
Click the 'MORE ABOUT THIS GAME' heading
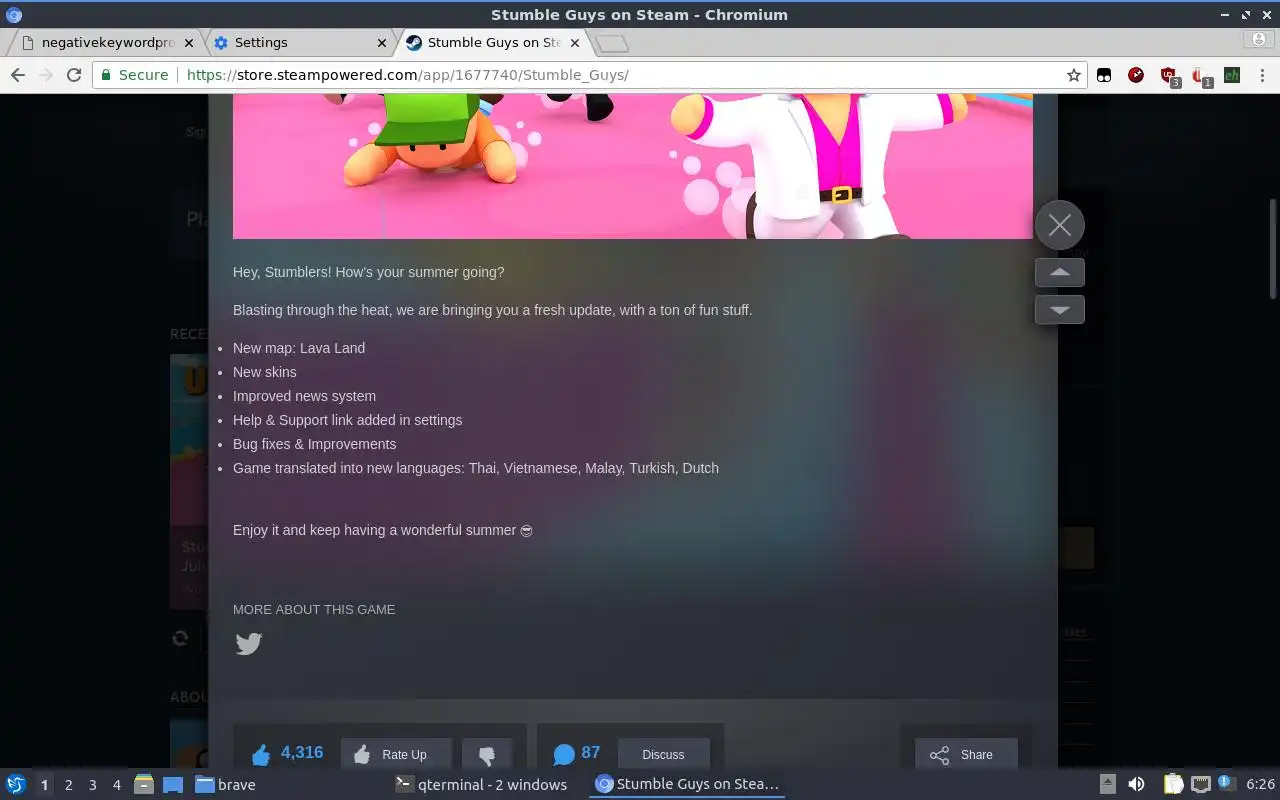pos(314,609)
